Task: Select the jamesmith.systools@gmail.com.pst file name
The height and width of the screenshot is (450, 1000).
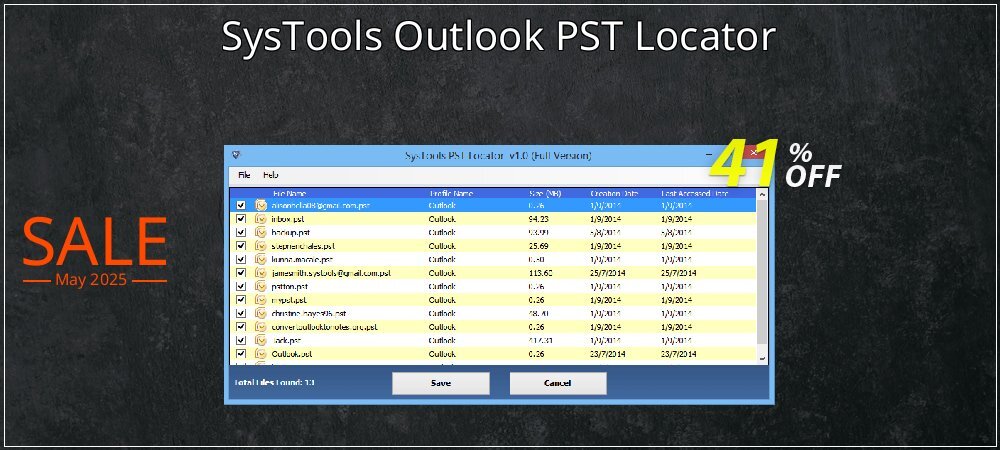Action: click(331, 273)
